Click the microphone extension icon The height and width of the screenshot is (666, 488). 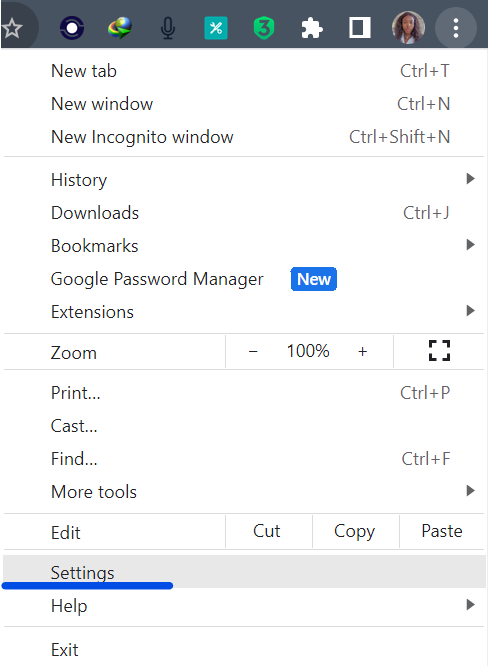[168, 28]
